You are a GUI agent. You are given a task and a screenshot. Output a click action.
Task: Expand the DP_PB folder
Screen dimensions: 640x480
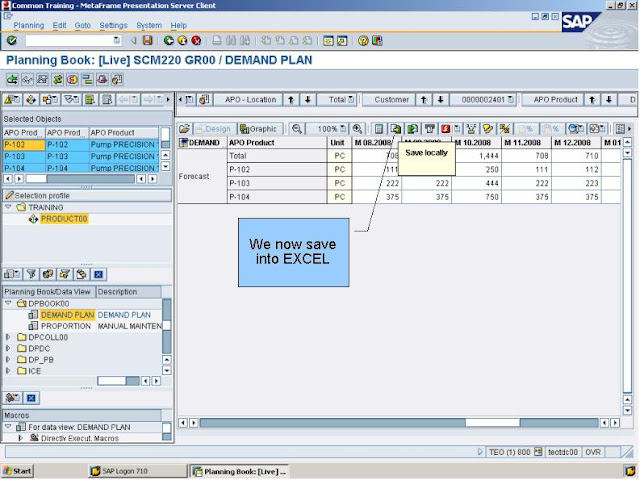[8, 360]
